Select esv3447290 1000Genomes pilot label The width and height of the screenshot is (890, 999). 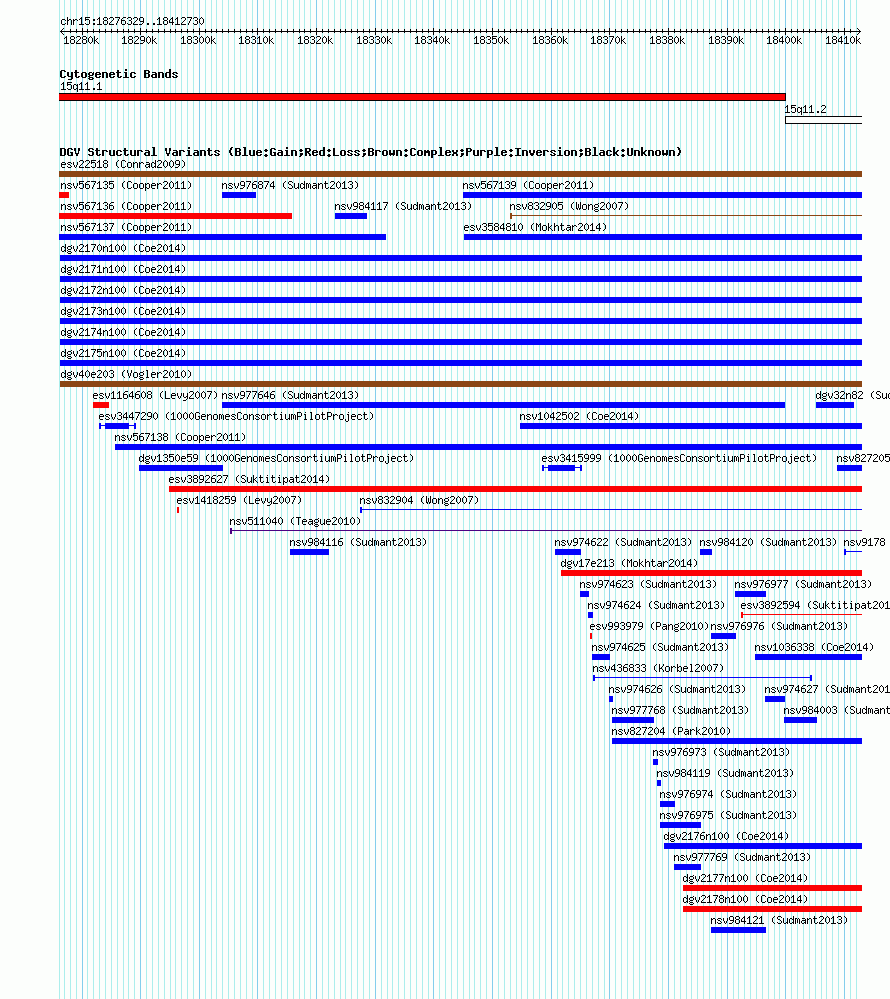click(236, 417)
